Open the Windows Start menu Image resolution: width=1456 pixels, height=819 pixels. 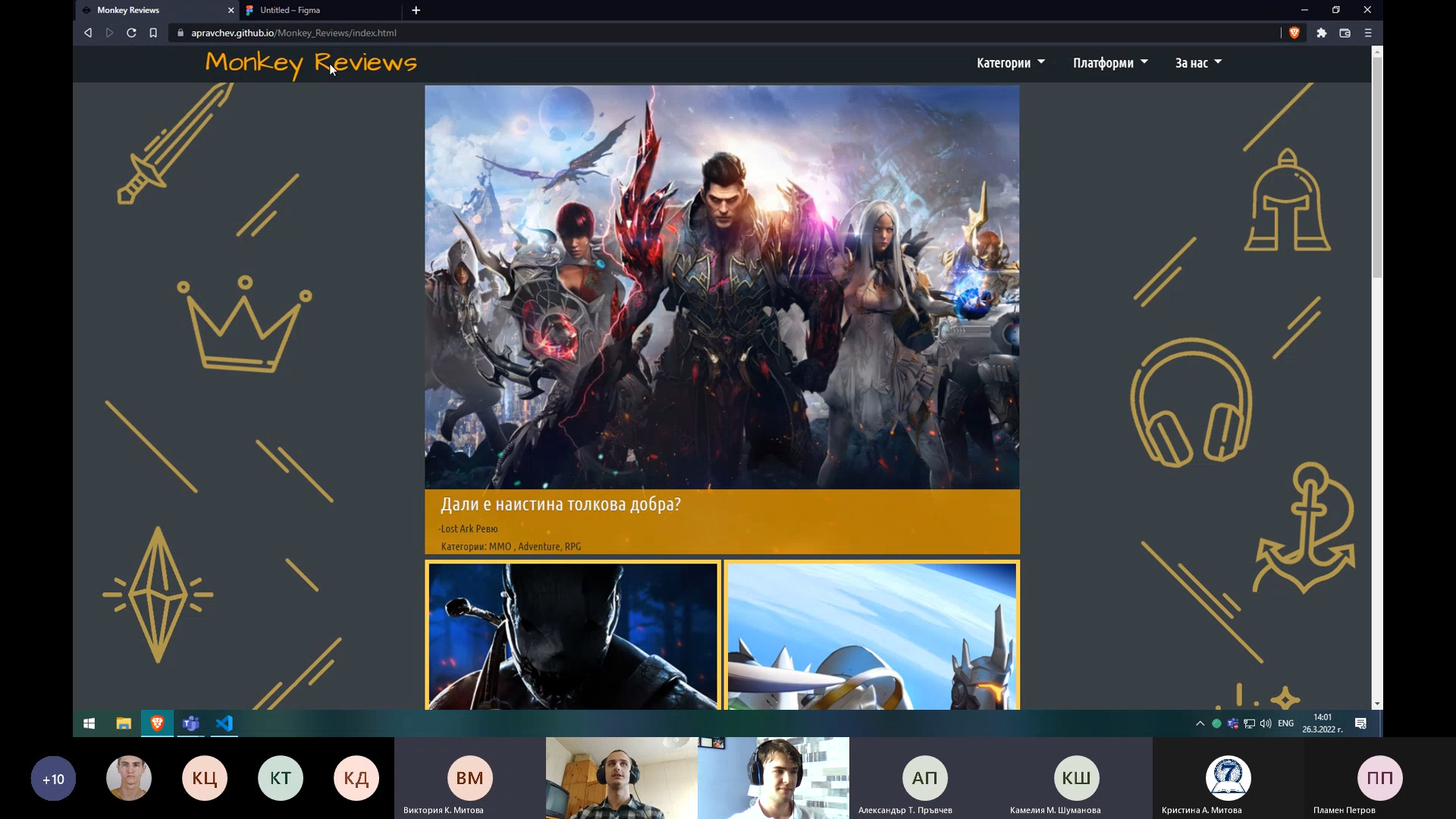pos(89,723)
